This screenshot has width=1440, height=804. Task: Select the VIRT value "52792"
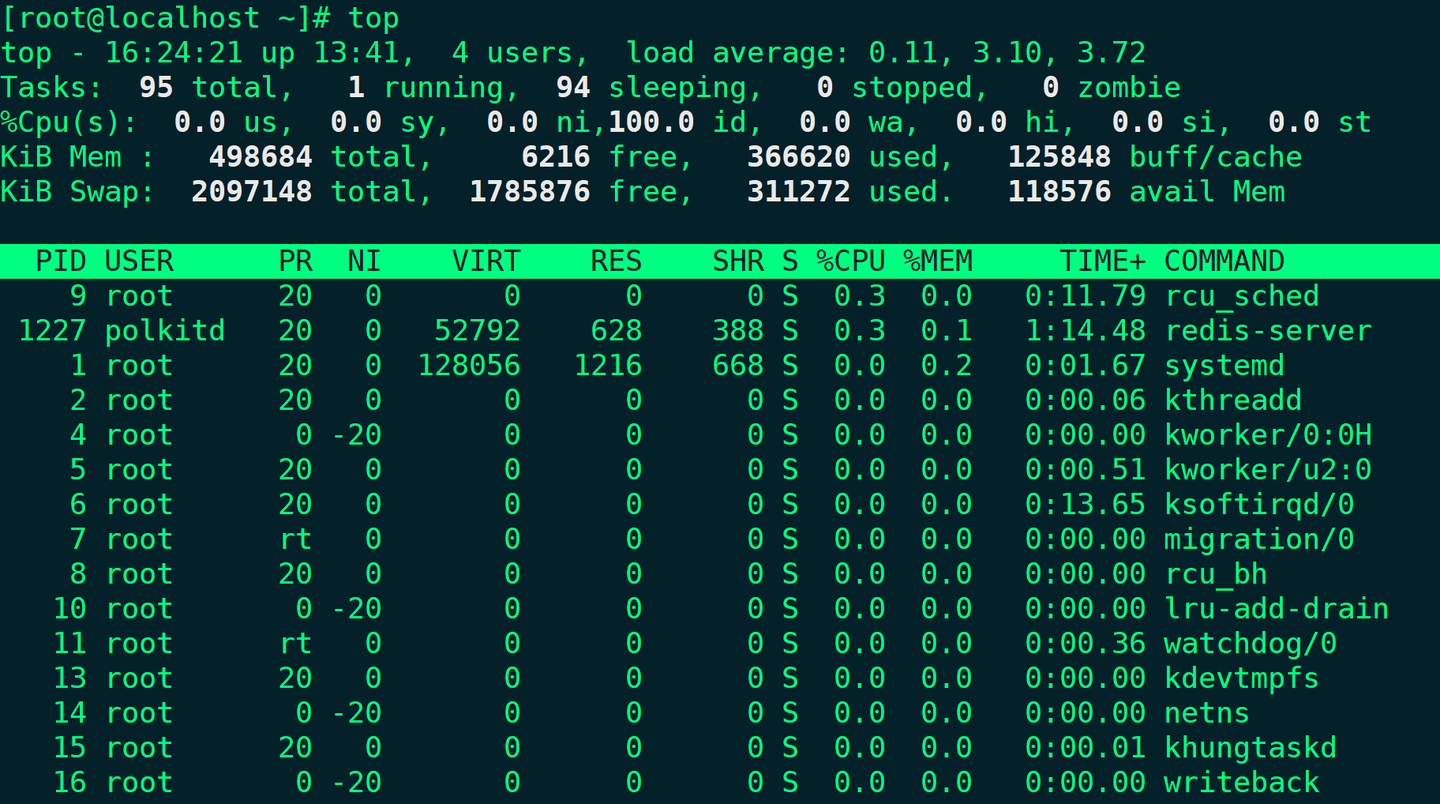(x=478, y=331)
